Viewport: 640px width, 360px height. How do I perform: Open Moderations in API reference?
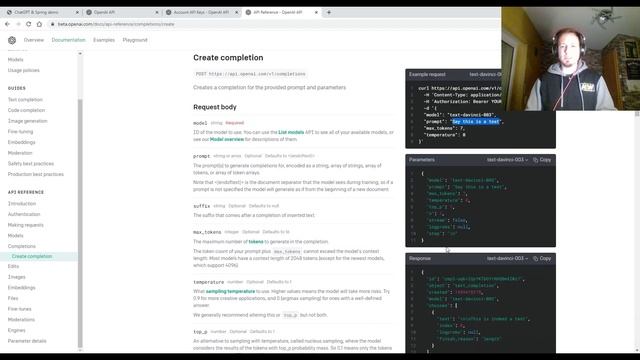tap(21, 319)
